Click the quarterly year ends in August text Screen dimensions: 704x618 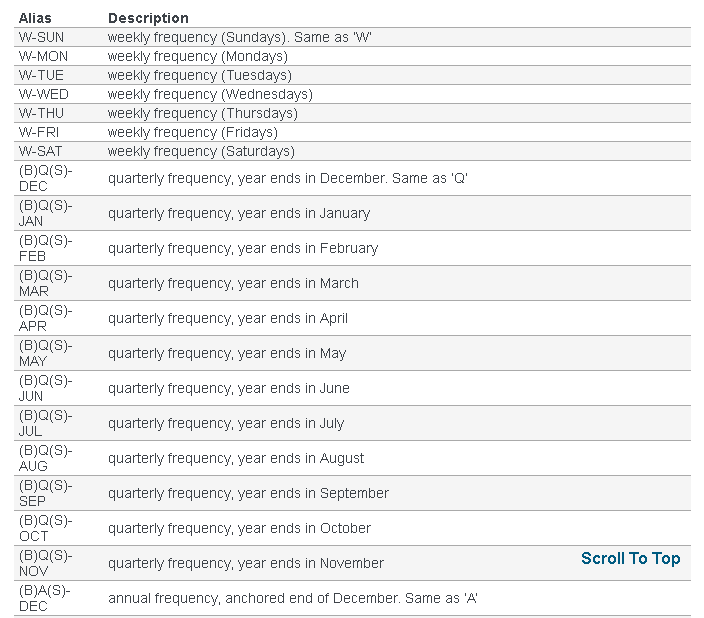coord(236,458)
